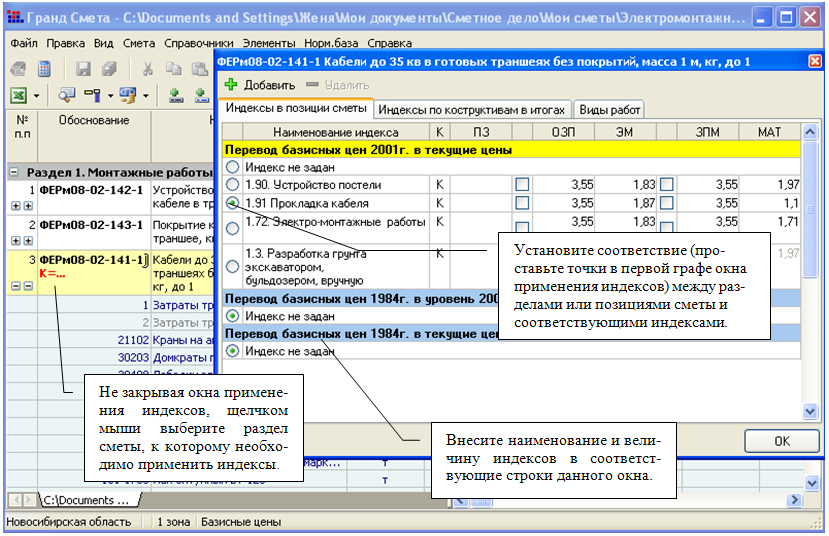This screenshot has width=829, height=536.
Task: Click the estimate parameters slider icon
Action: click(x=93, y=95)
